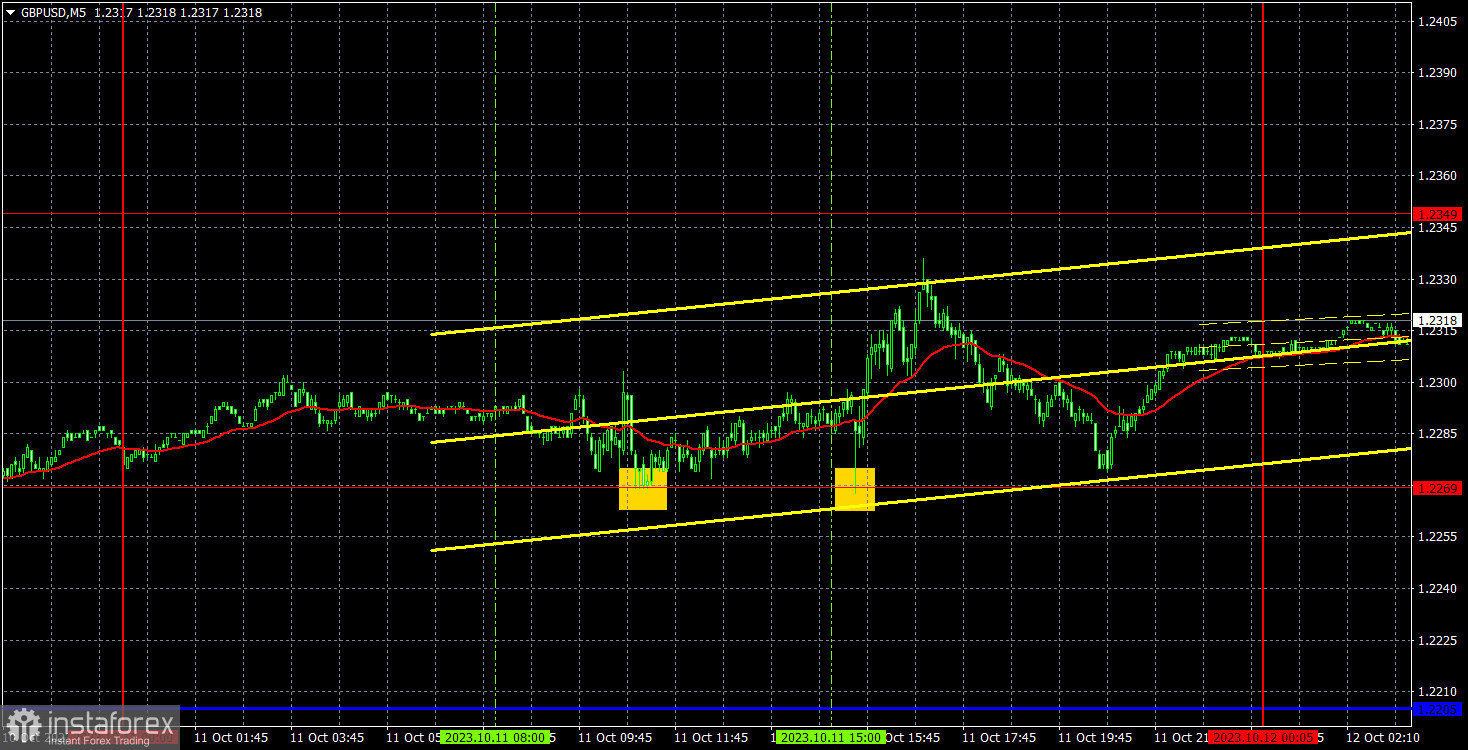Click the 11 Oct 09:45 time label

coord(615,737)
